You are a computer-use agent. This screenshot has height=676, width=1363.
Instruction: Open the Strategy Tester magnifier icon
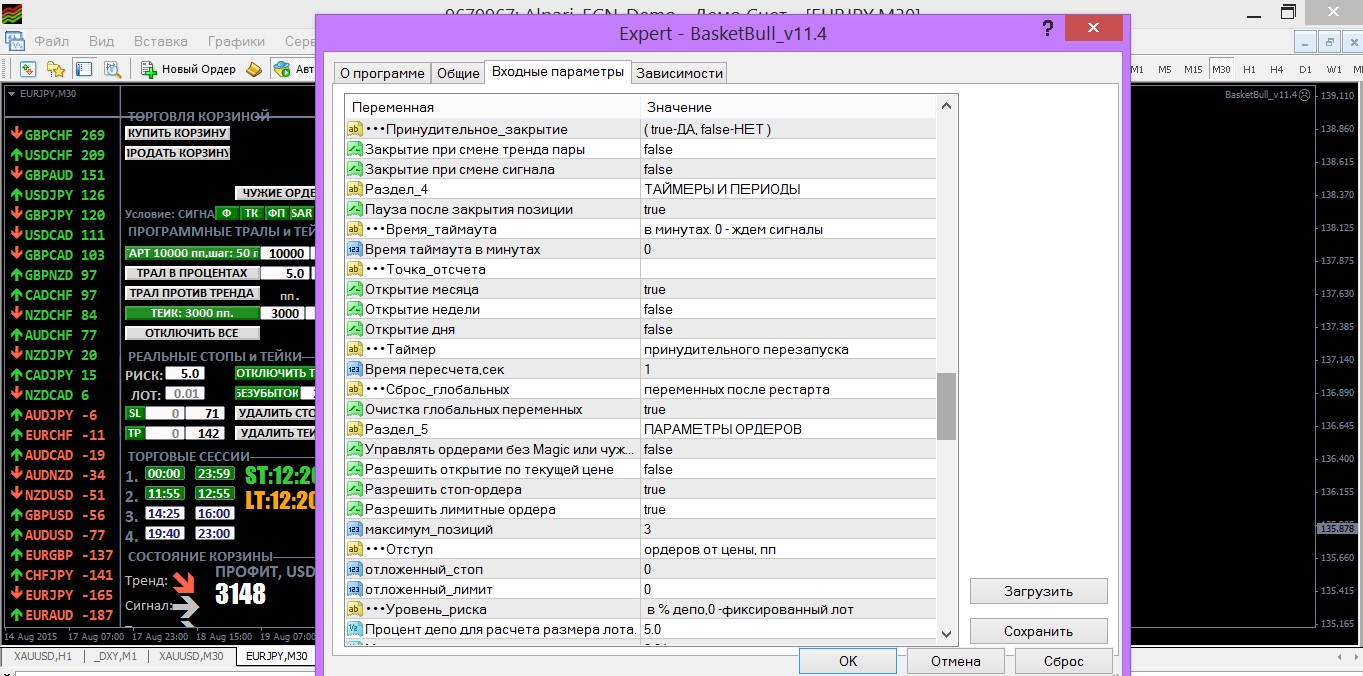(x=112, y=69)
